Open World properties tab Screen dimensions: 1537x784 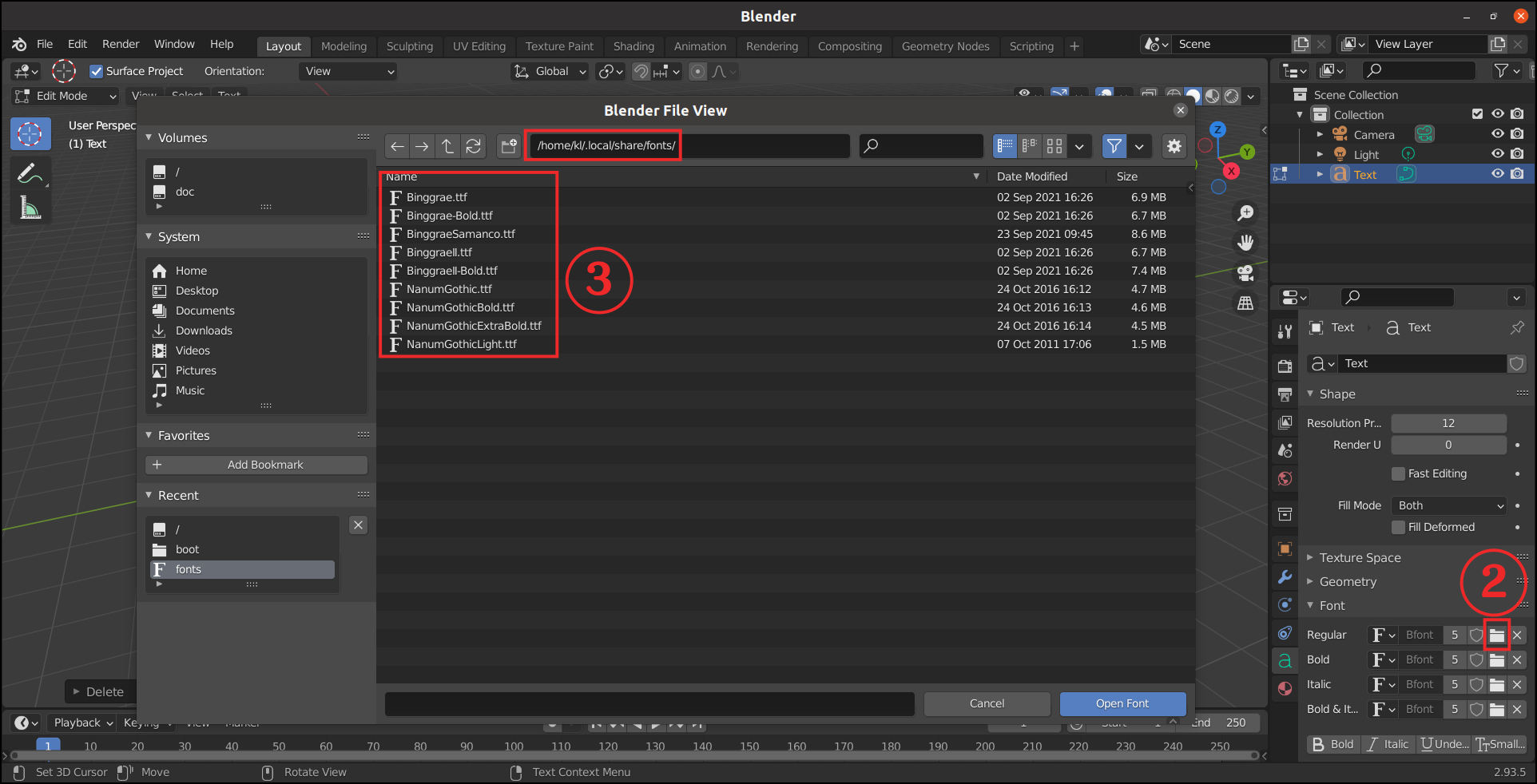pyautogui.click(x=1285, y=479)
